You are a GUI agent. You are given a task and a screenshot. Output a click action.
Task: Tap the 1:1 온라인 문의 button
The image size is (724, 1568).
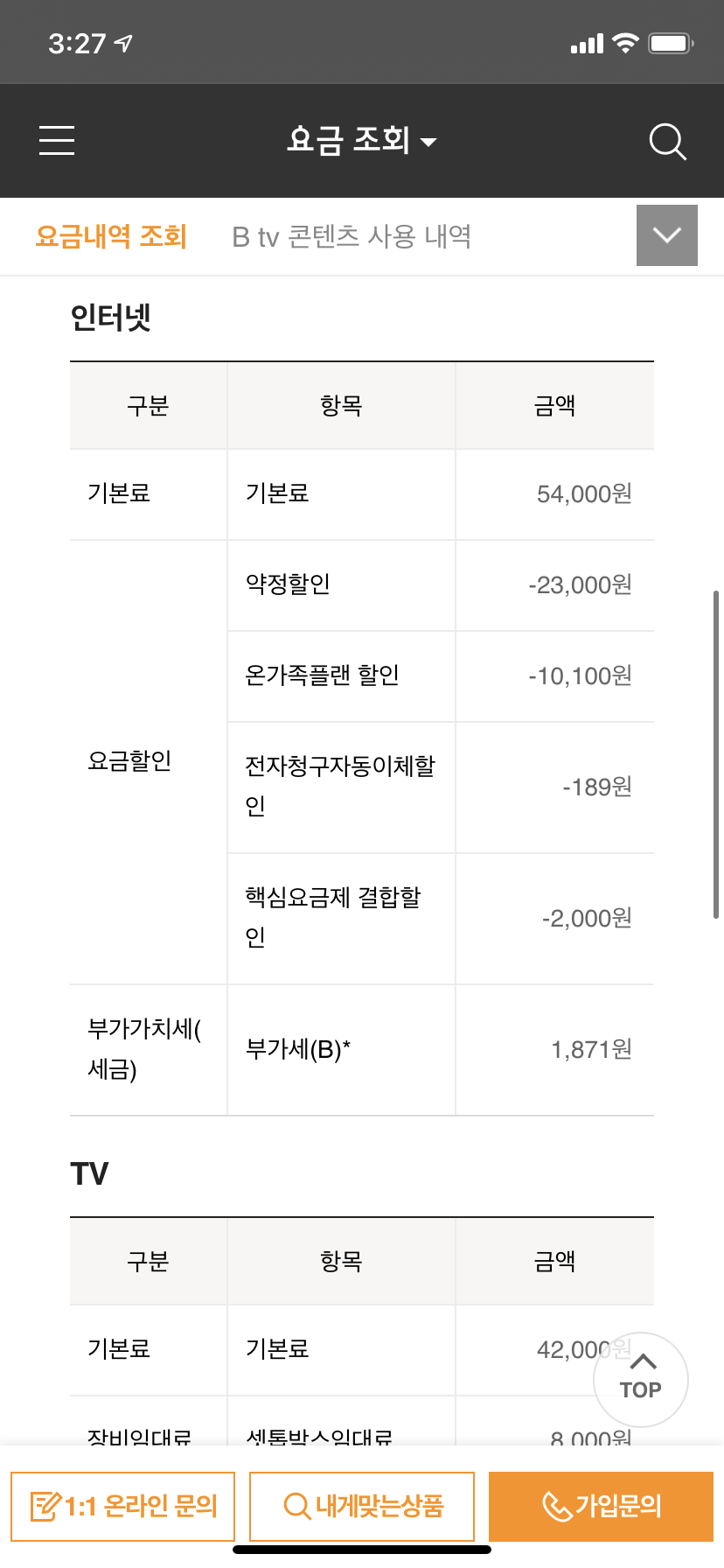click(123, 1506)
